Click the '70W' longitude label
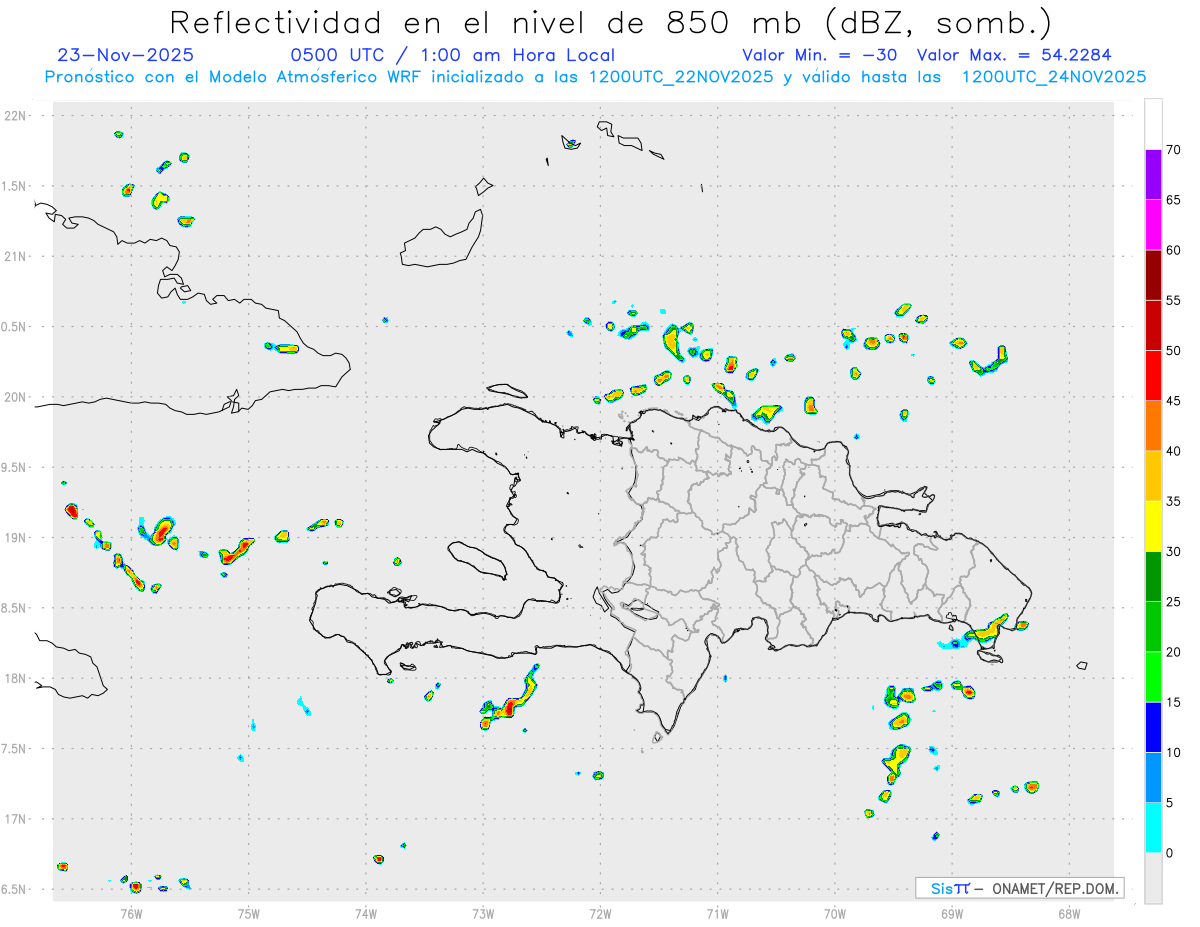The image size is (1200, 927). tap(835, 913)
